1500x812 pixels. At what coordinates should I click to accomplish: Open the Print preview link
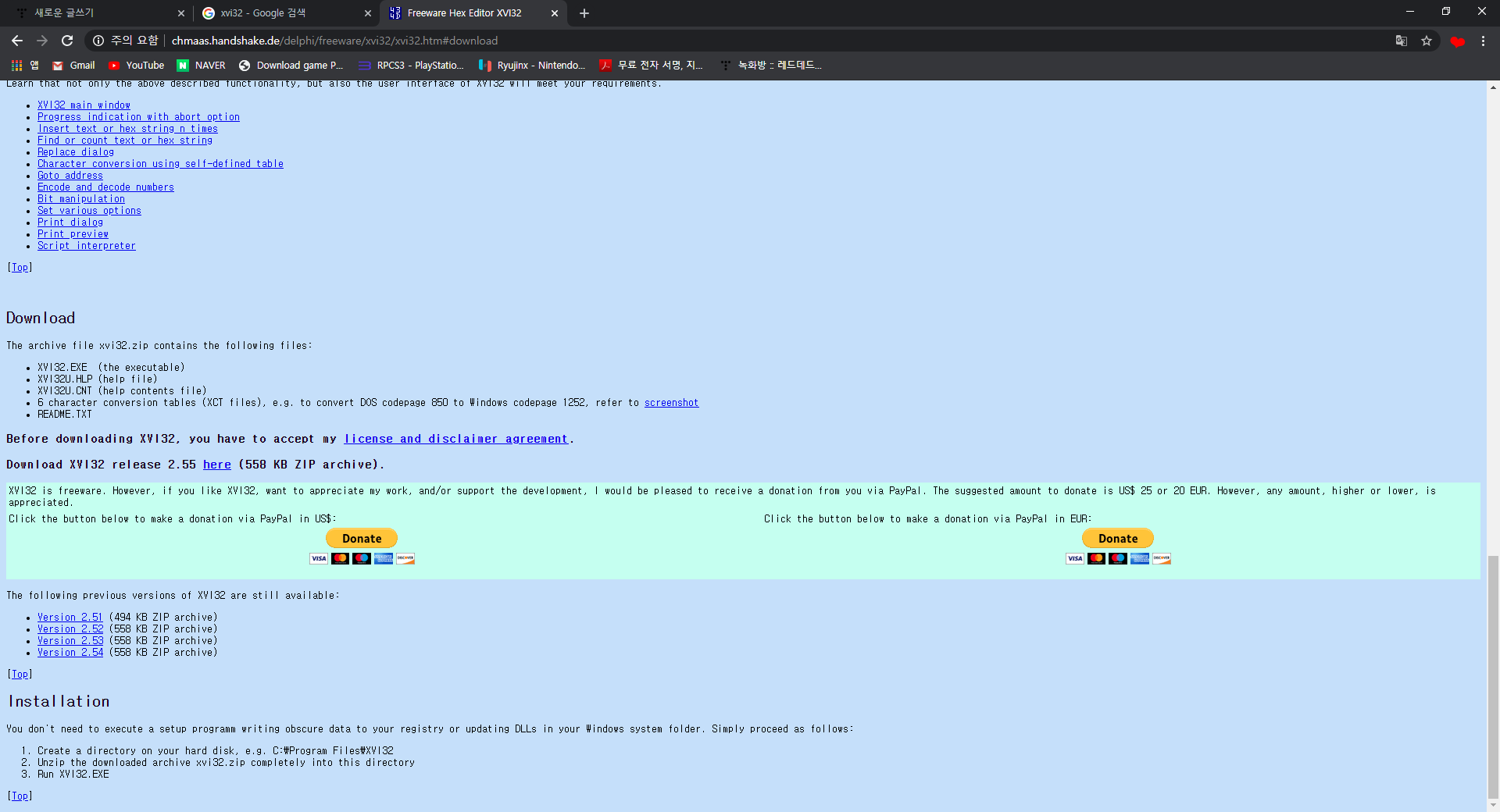(73, 234)
